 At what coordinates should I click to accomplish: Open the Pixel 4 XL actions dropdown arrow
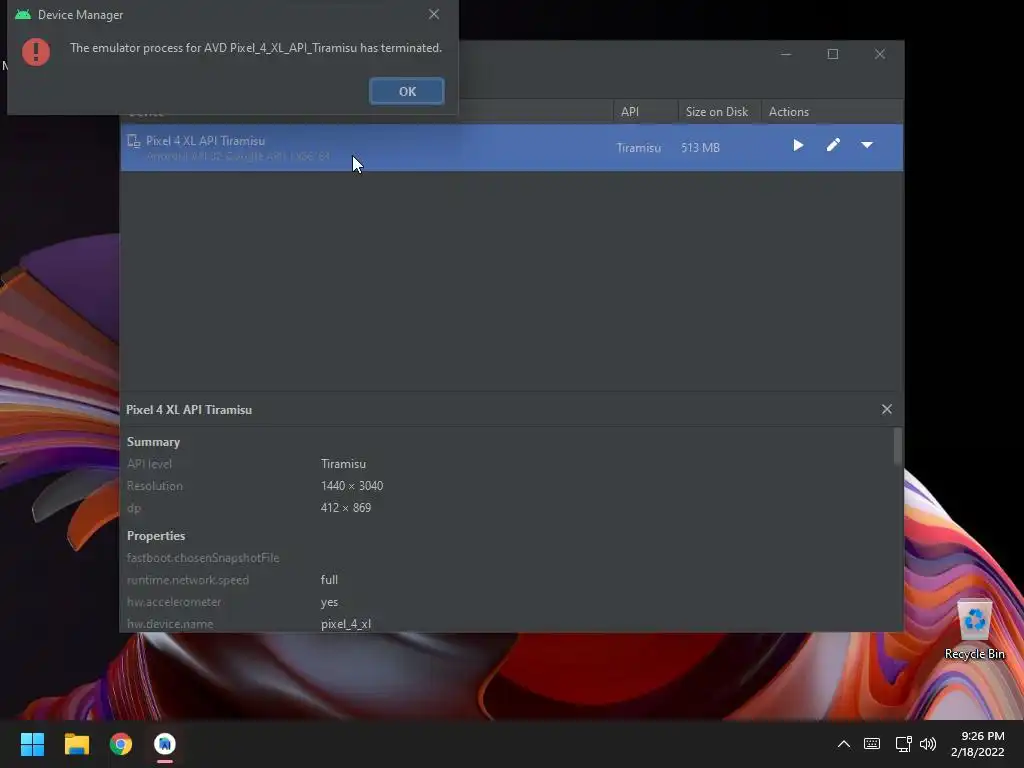point(867,145)
